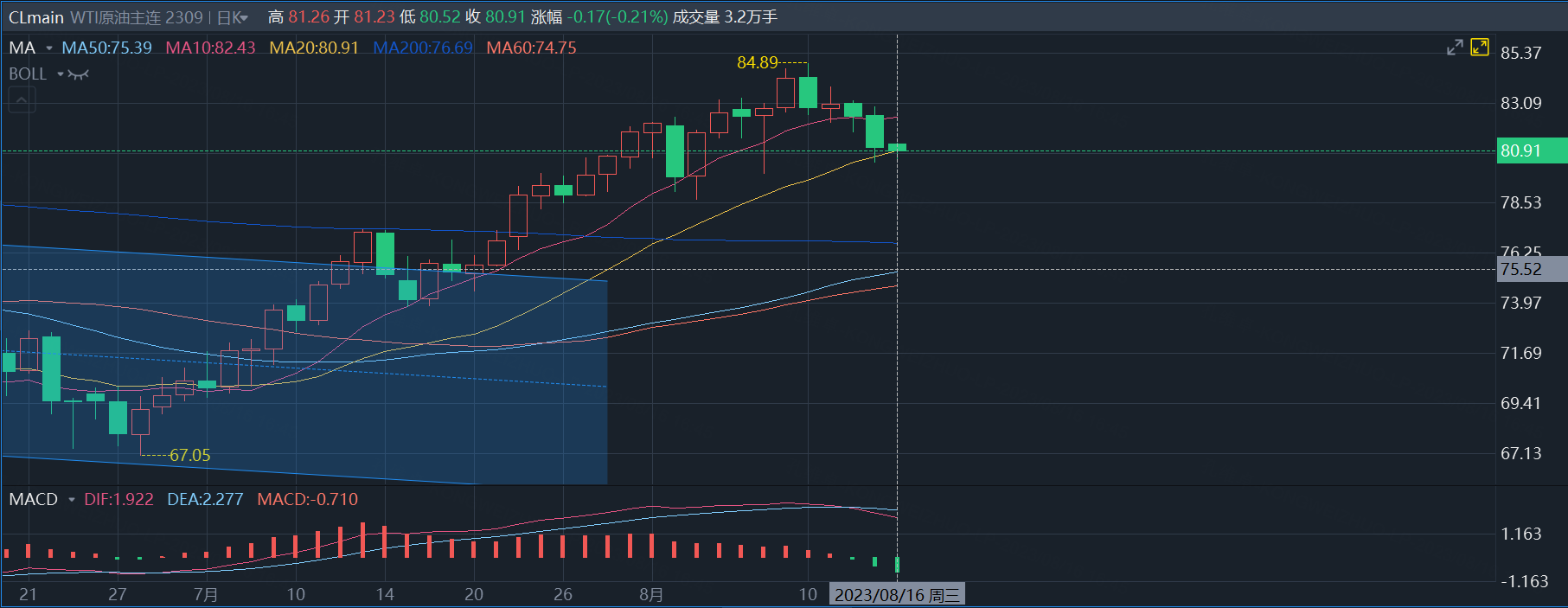
Task: Click the green 80.91 current price tag
Action: click(1532, 150)
